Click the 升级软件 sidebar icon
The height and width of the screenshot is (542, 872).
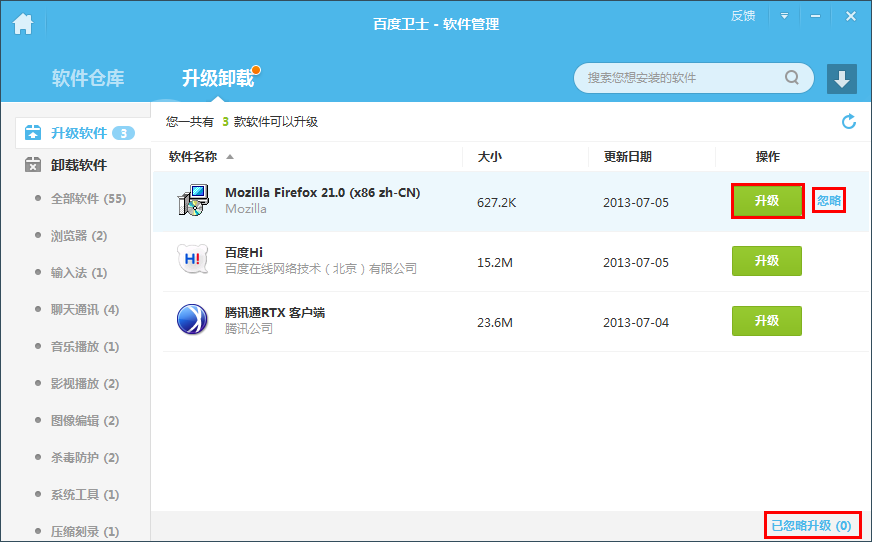coord(33,133)
